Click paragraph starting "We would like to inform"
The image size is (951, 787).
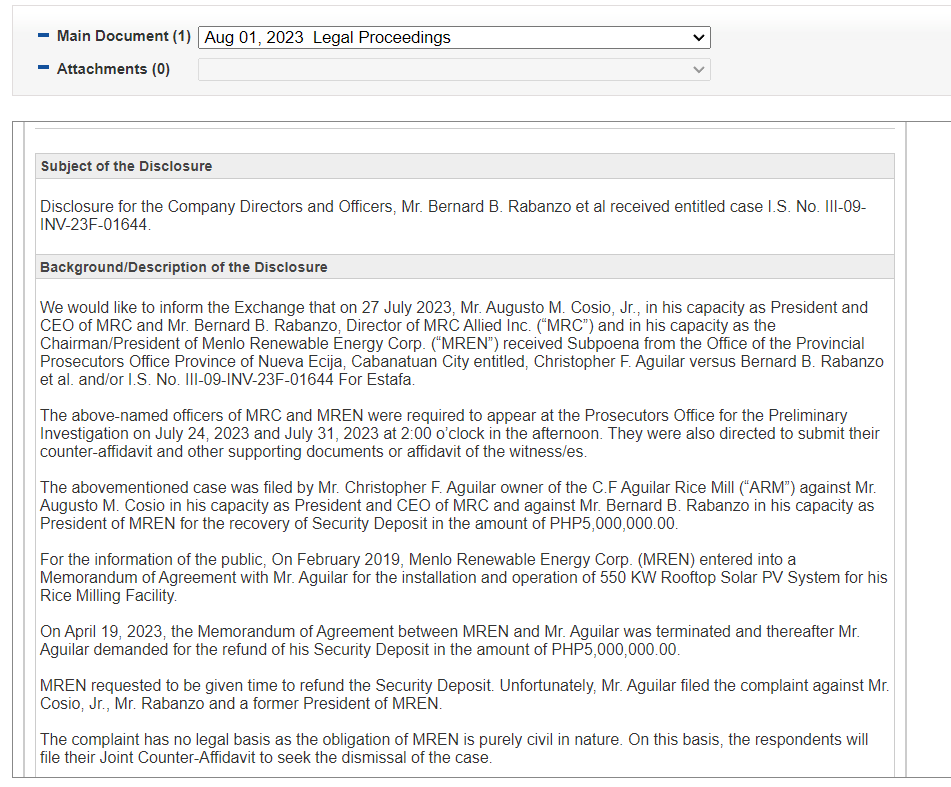click(x=462, y=343)
